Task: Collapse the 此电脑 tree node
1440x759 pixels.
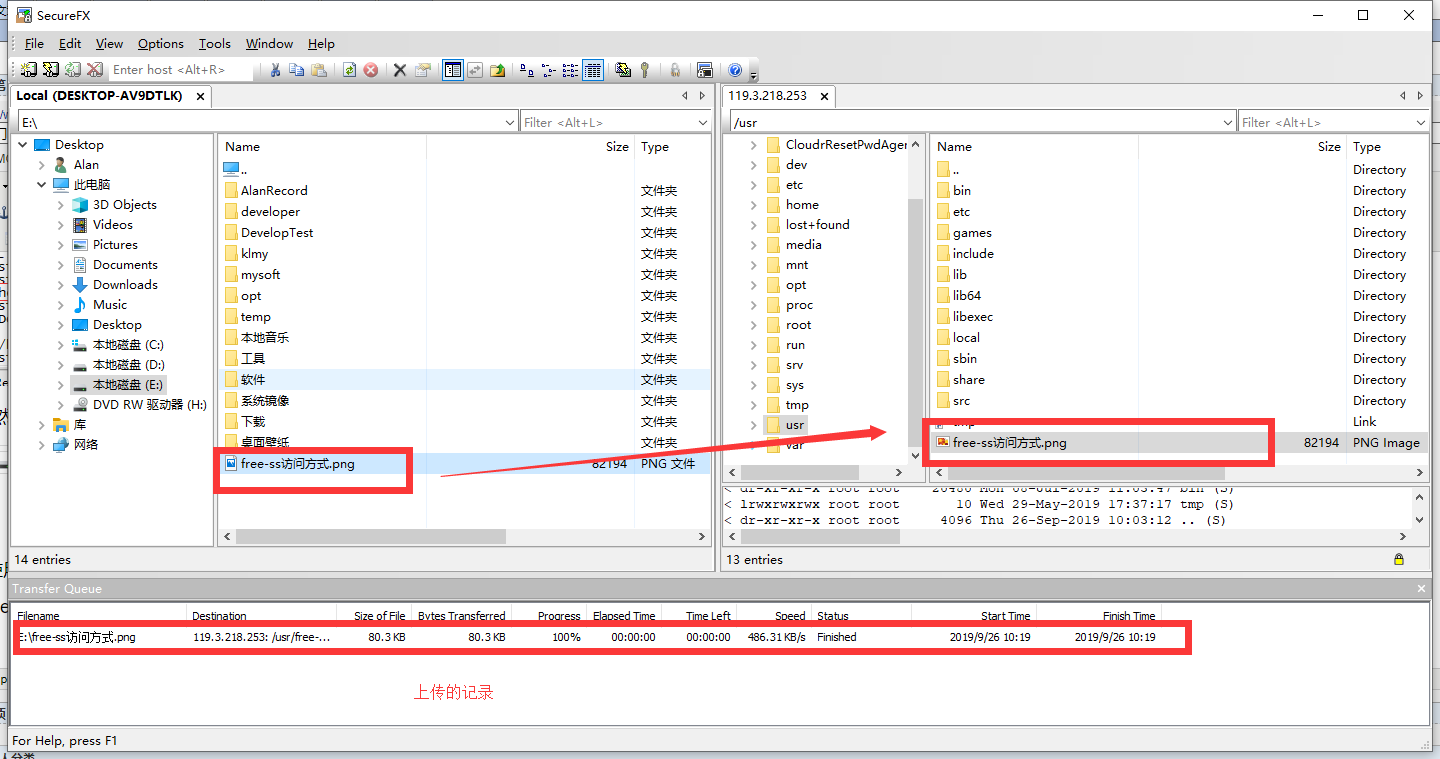Action: 42,185
